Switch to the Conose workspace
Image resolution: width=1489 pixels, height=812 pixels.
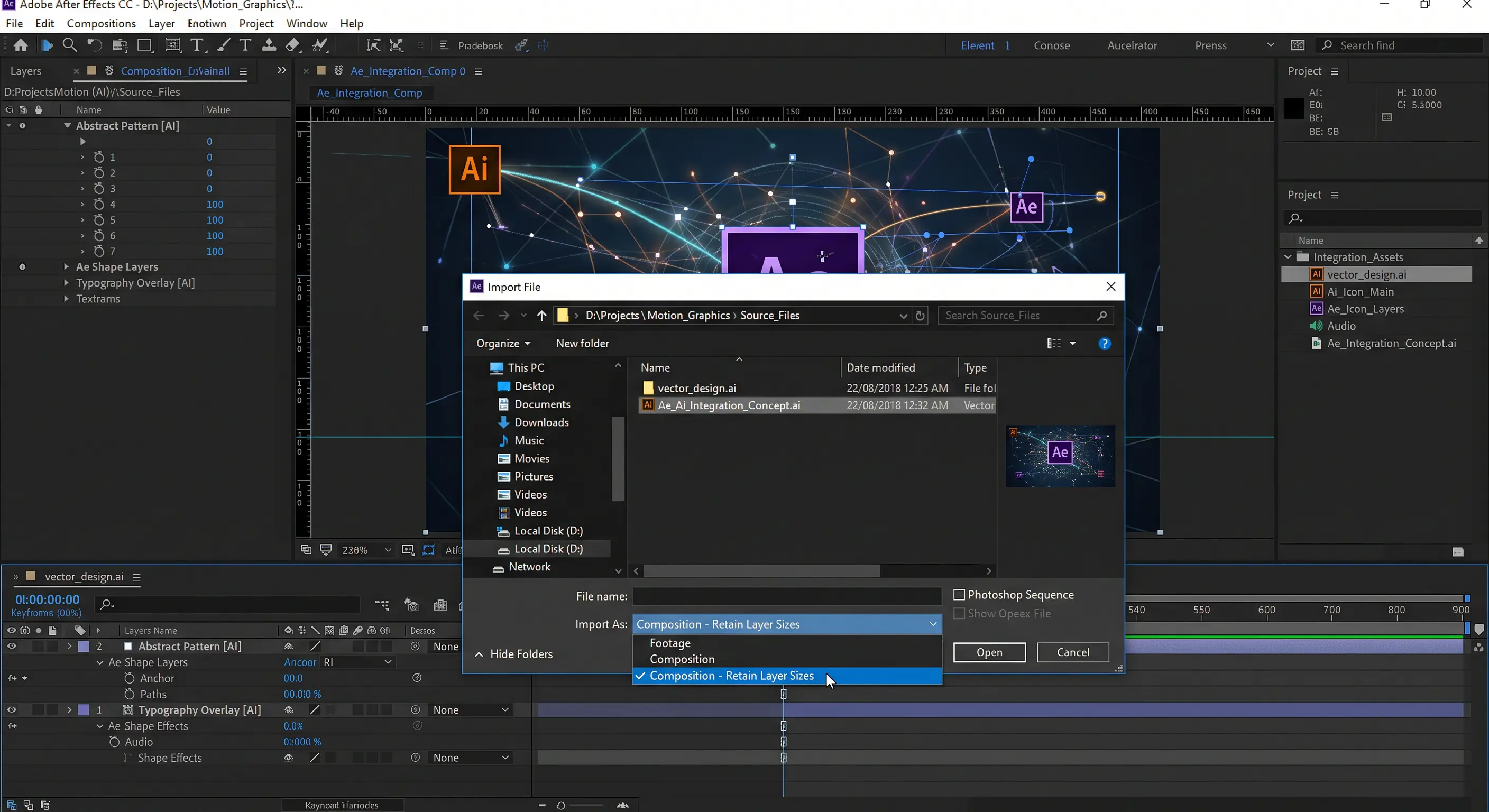point(1051,45)
